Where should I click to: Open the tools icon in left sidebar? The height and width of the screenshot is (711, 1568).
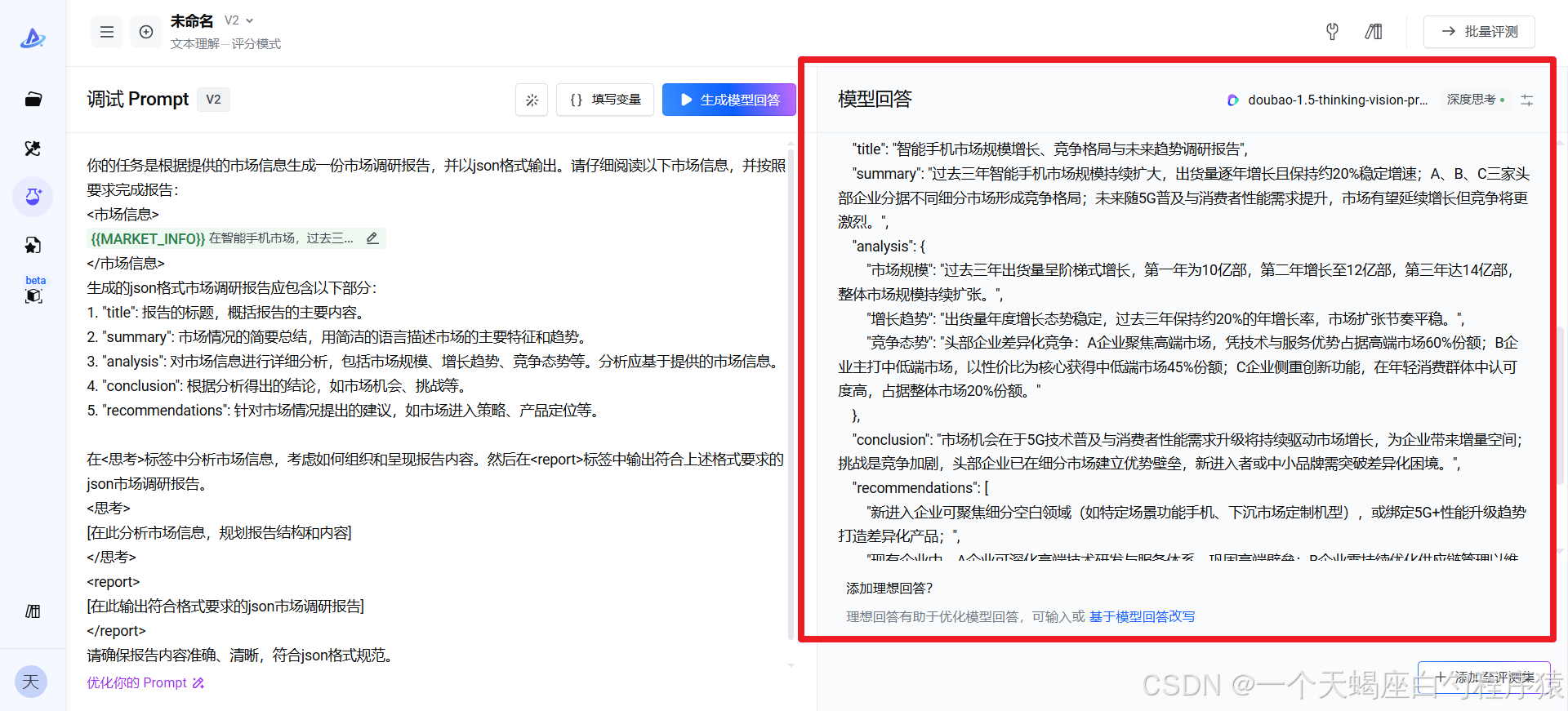(33, 148)
